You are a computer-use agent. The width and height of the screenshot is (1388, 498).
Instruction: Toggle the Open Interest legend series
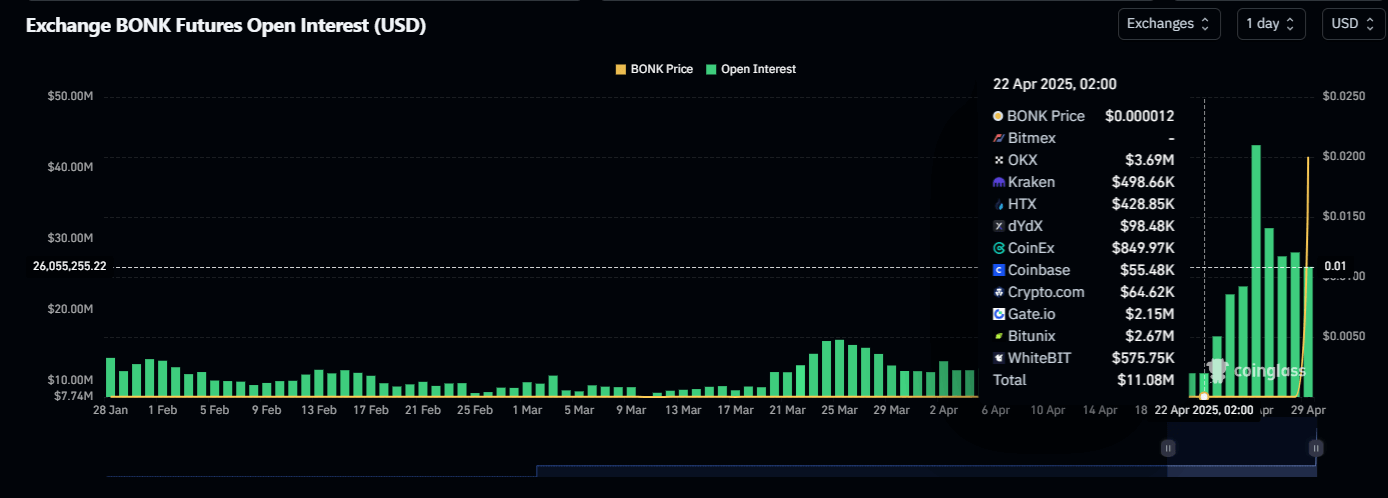751,69
